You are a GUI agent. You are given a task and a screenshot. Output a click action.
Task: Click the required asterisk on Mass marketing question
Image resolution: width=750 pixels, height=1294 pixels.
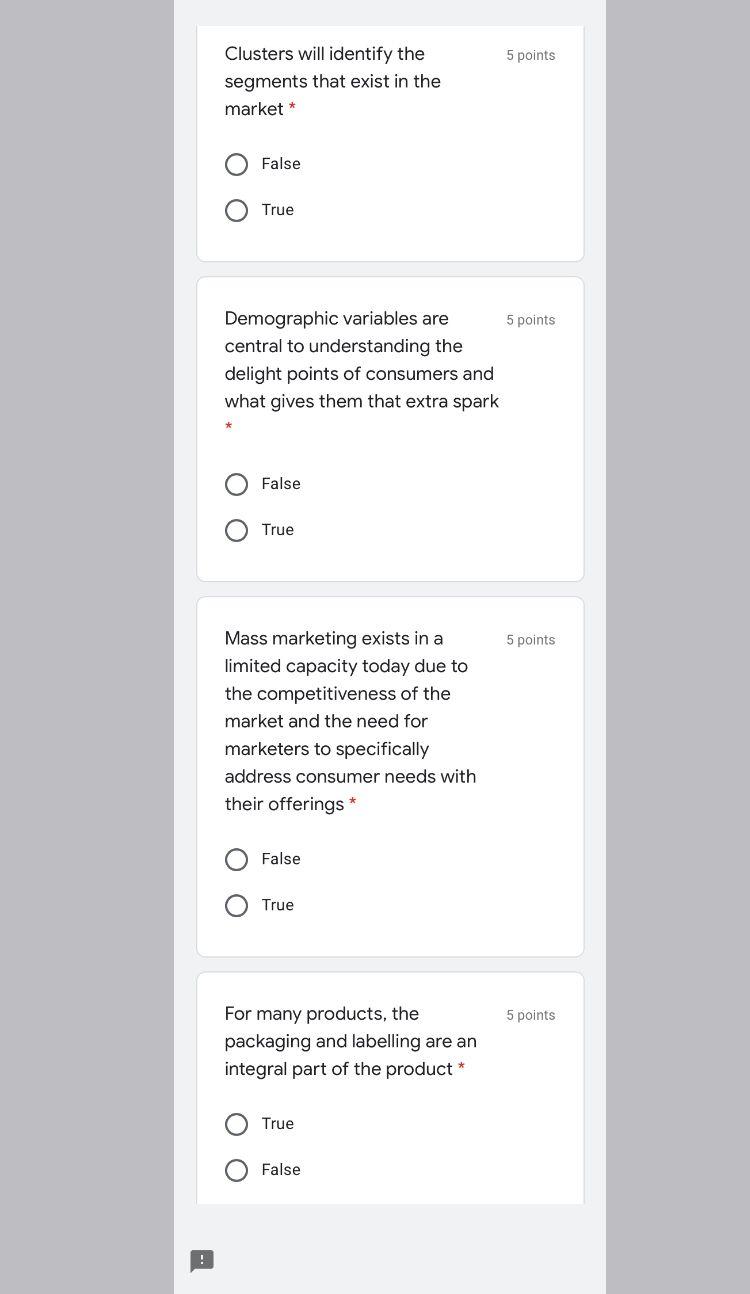coord(352,803)
